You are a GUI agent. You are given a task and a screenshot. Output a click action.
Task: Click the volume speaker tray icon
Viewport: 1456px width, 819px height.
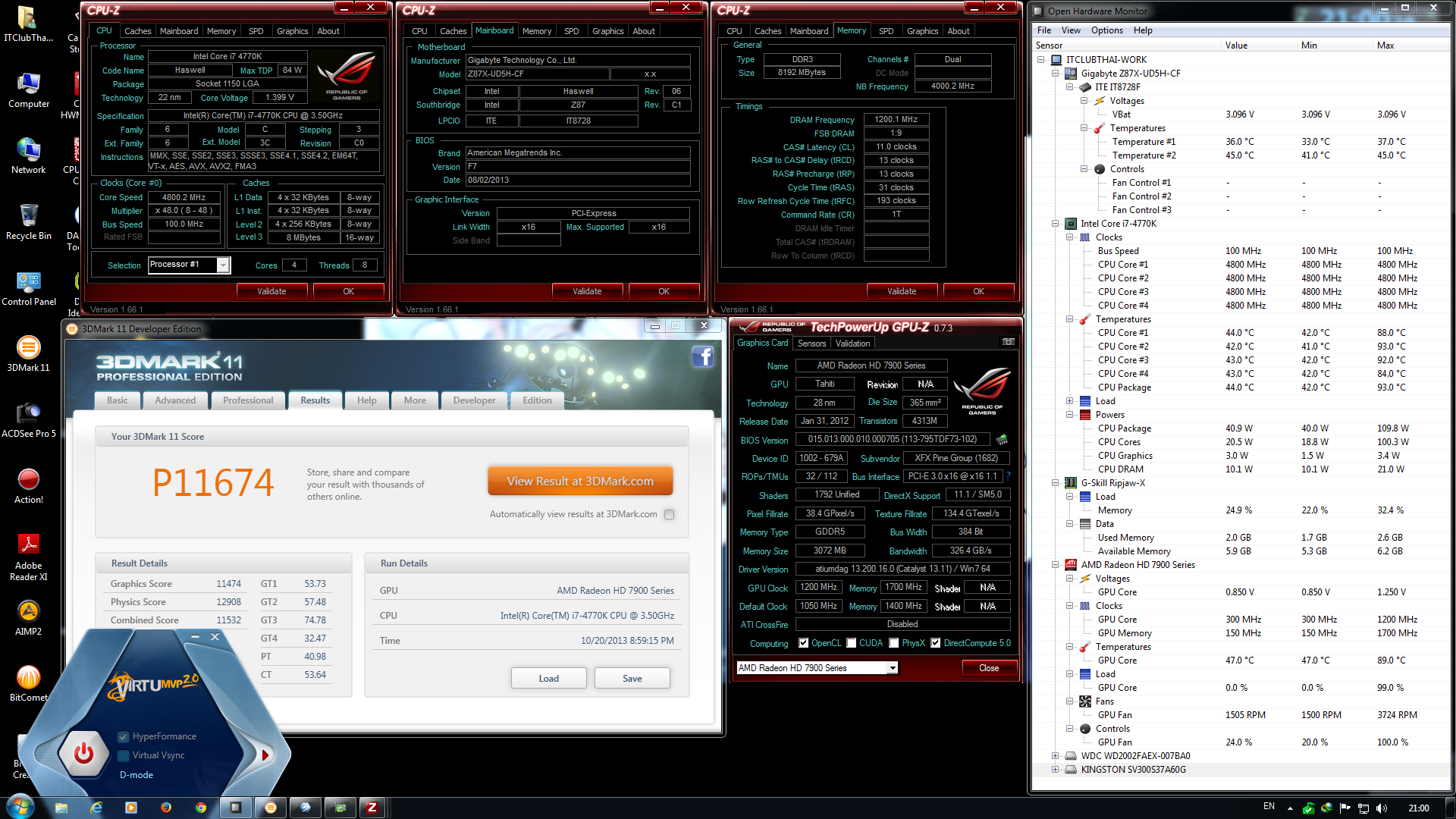pyautogui.click(x=1381, y=808)
